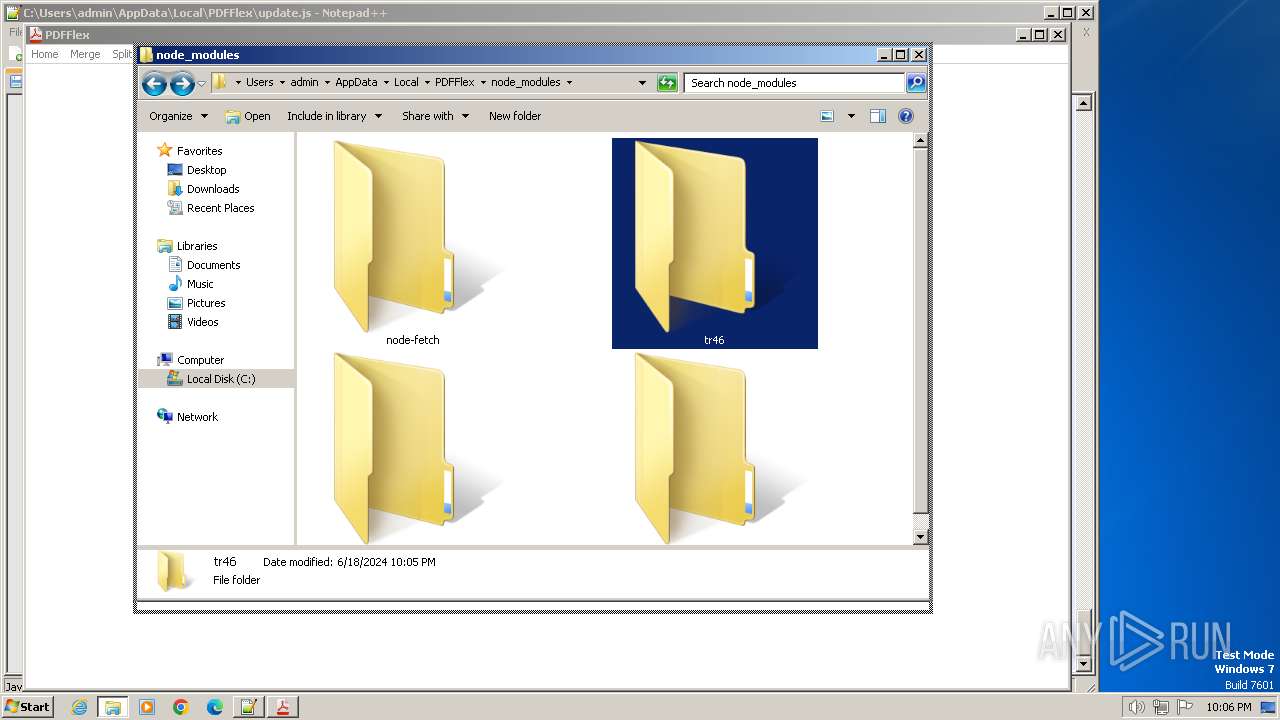The height and width of the screenshot is (720, 1280).
Task: Open Recent Places in navigation pane
Action: (220, 208)
